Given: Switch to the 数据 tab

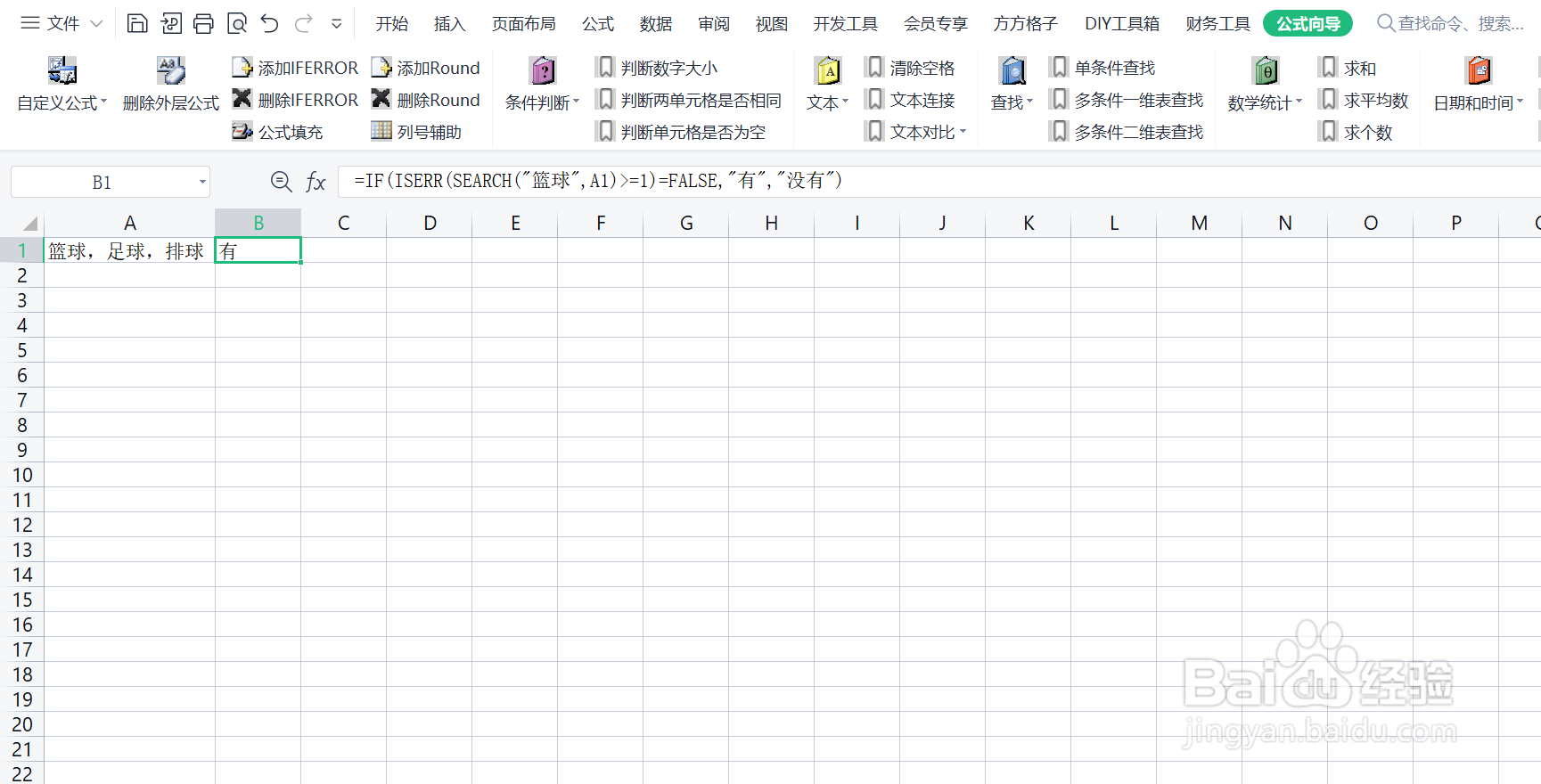Looking at the screenshot, I should (x=656, y=24).
